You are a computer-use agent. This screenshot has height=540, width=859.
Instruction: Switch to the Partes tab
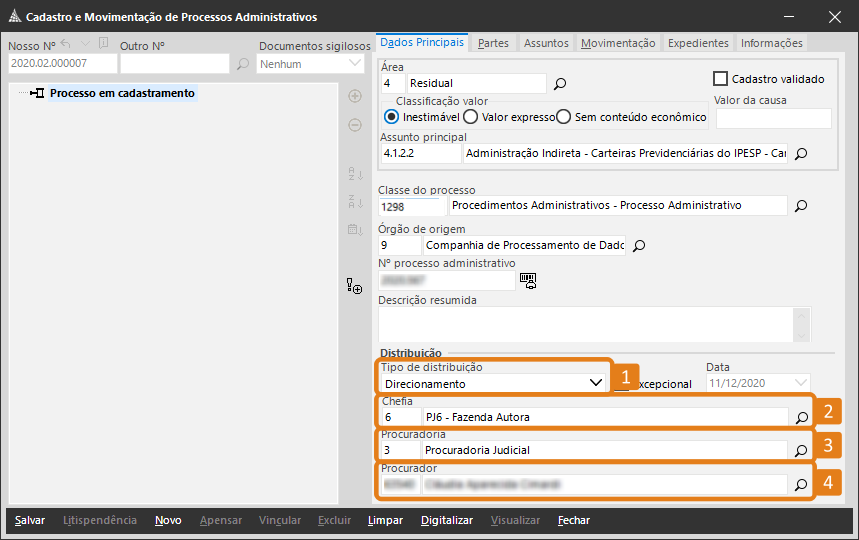(x=493, y=43)
